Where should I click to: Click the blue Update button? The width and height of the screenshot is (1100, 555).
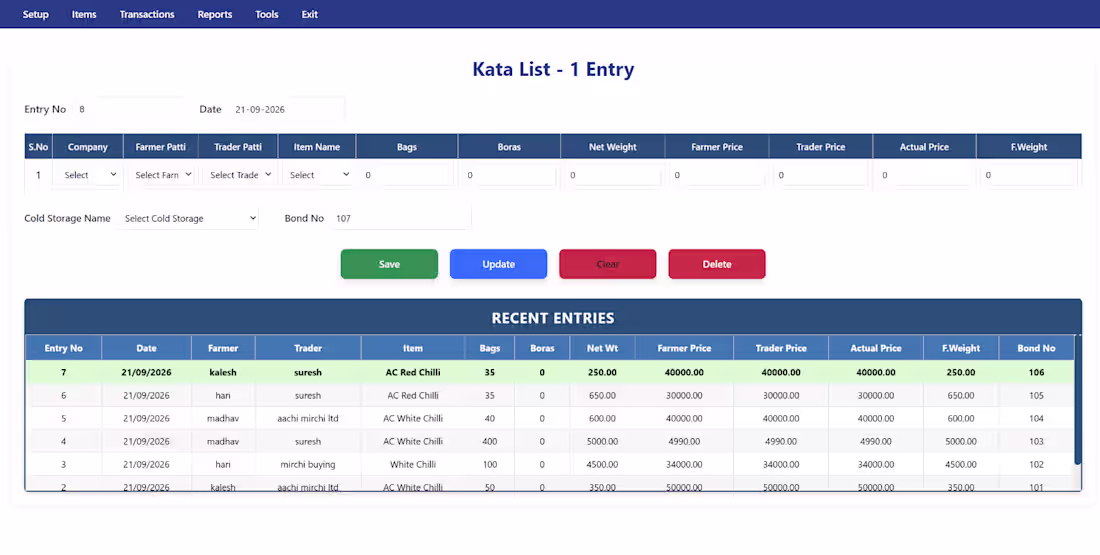[x=499, y=264]
